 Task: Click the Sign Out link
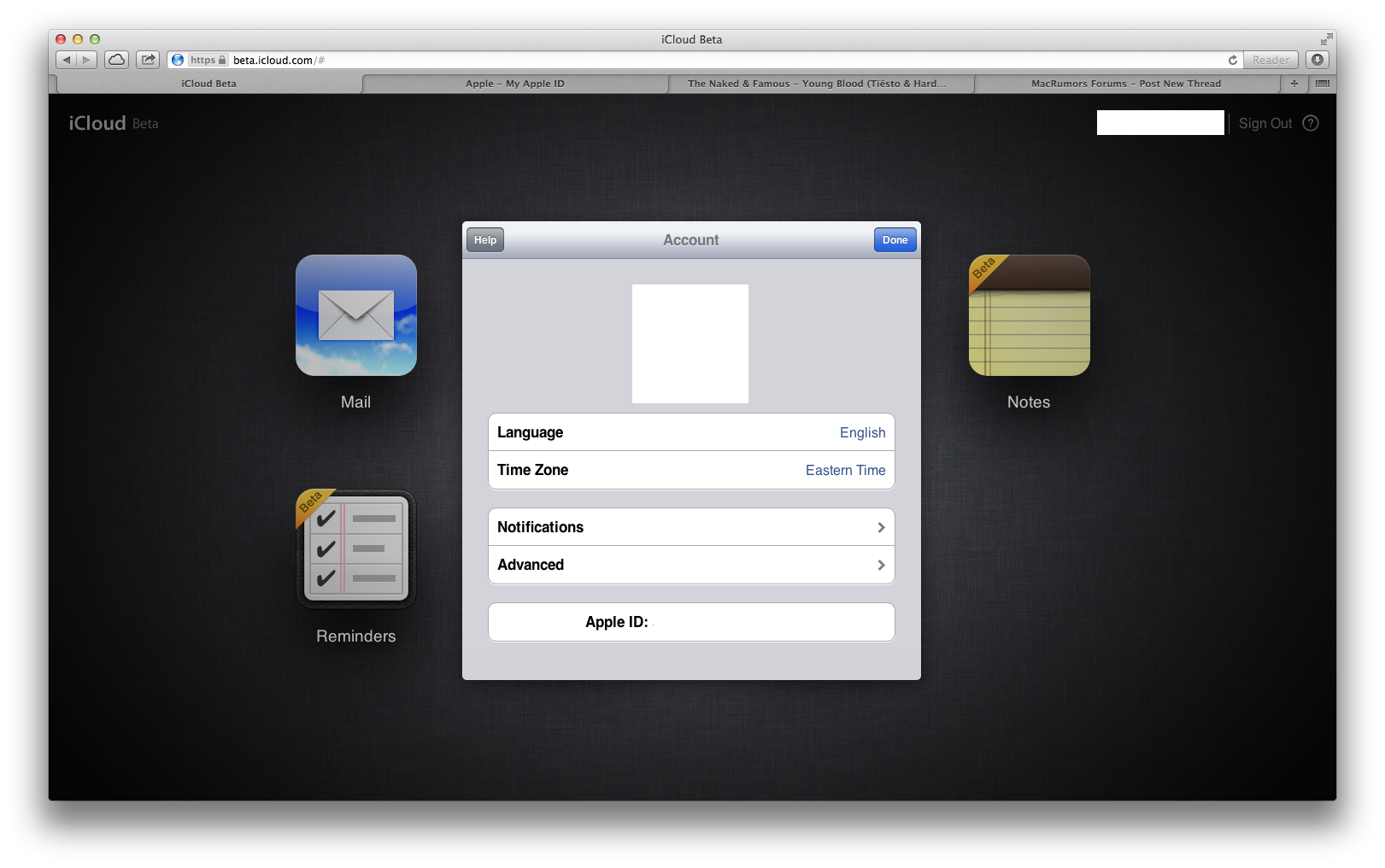1265,123
